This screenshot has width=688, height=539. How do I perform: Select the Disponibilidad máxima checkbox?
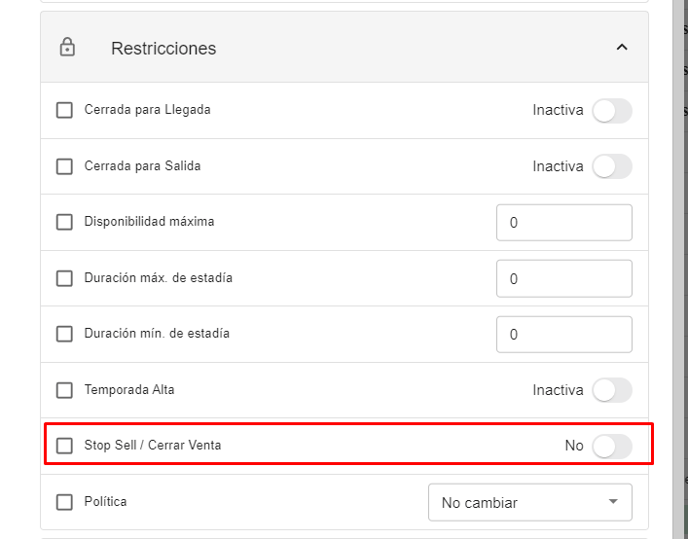pos(65,222)
